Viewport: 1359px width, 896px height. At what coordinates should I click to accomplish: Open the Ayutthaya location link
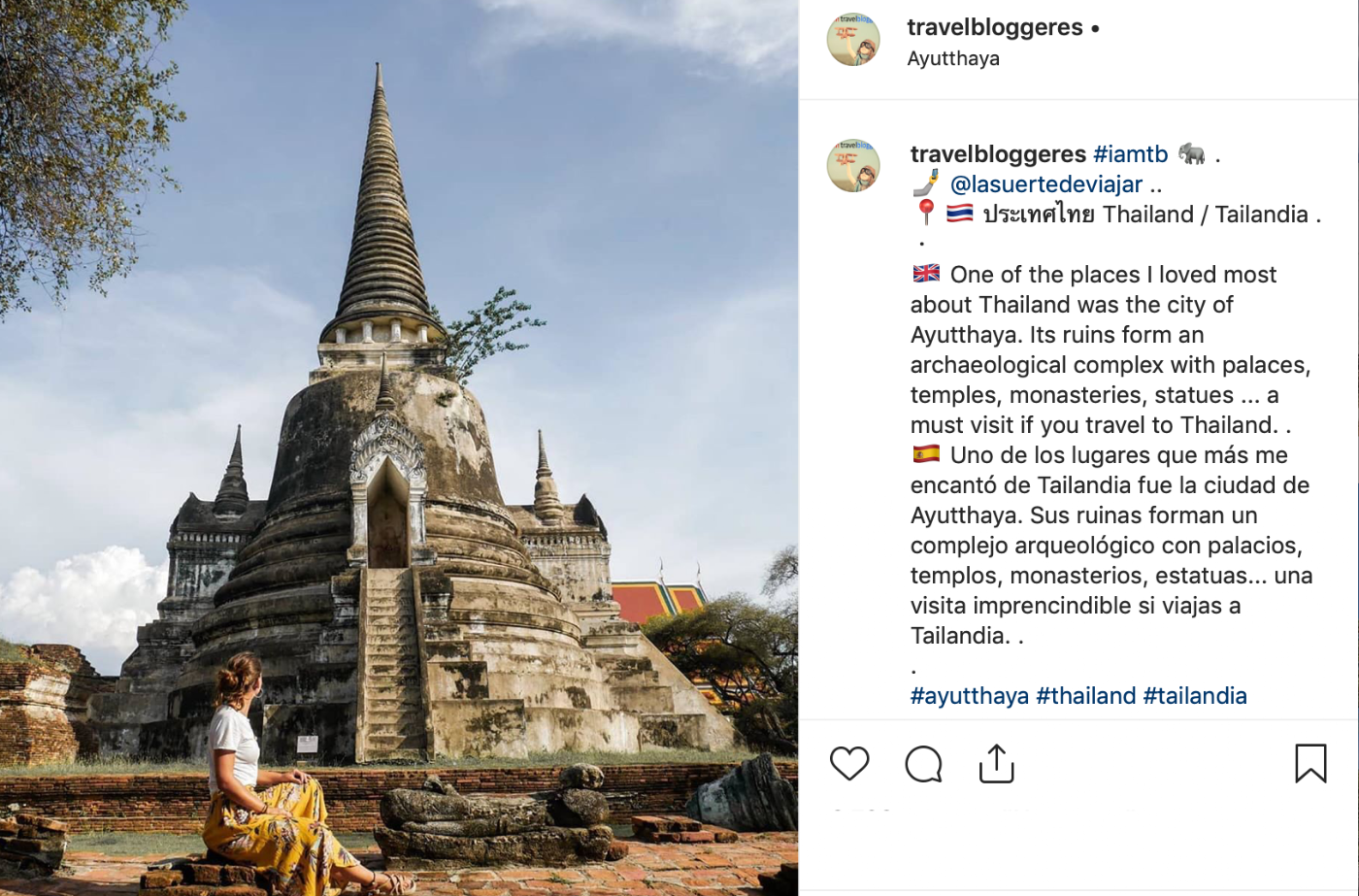(953, 58)
